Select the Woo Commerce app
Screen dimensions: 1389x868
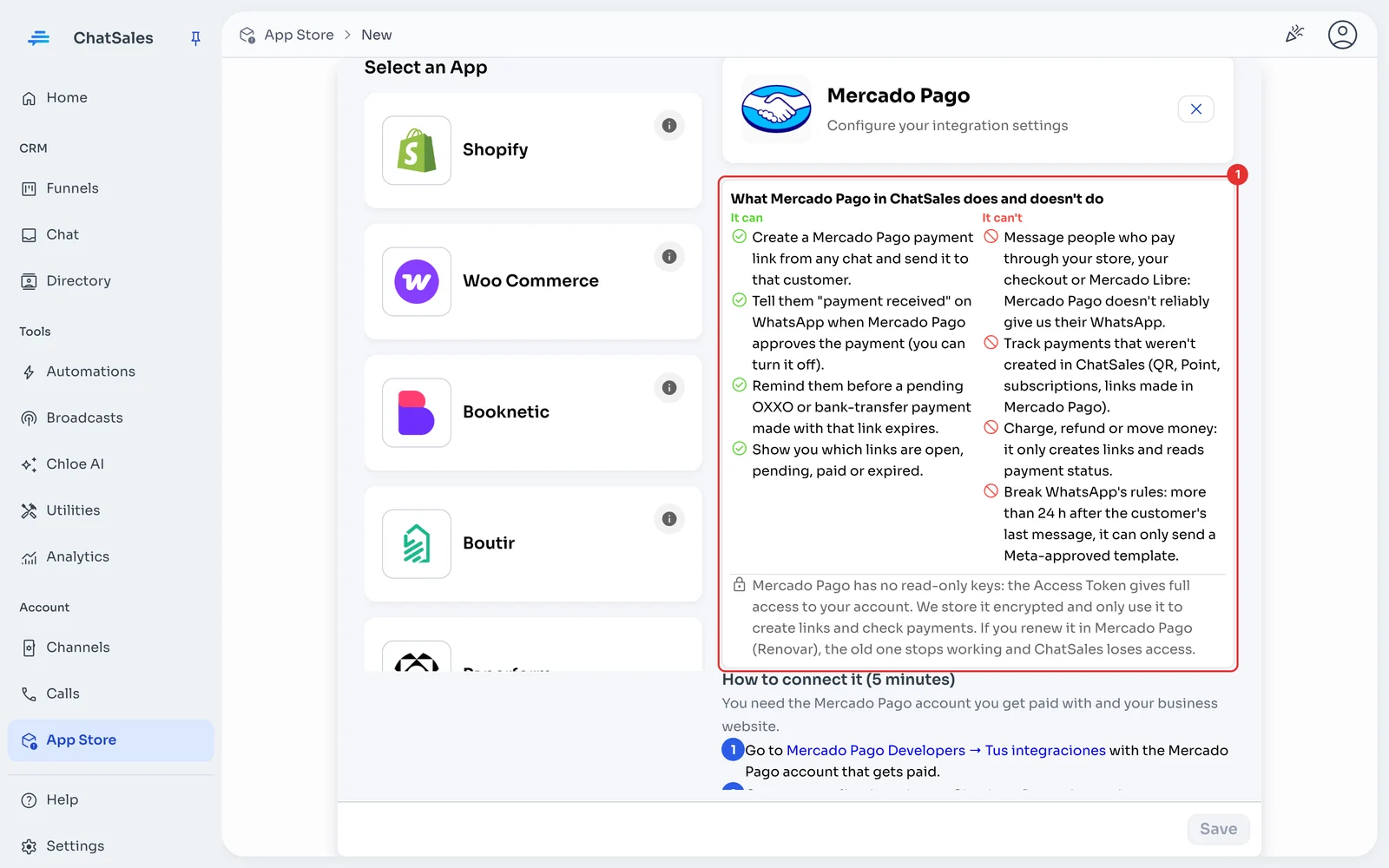pyautogui.click(x=533, y=281)
